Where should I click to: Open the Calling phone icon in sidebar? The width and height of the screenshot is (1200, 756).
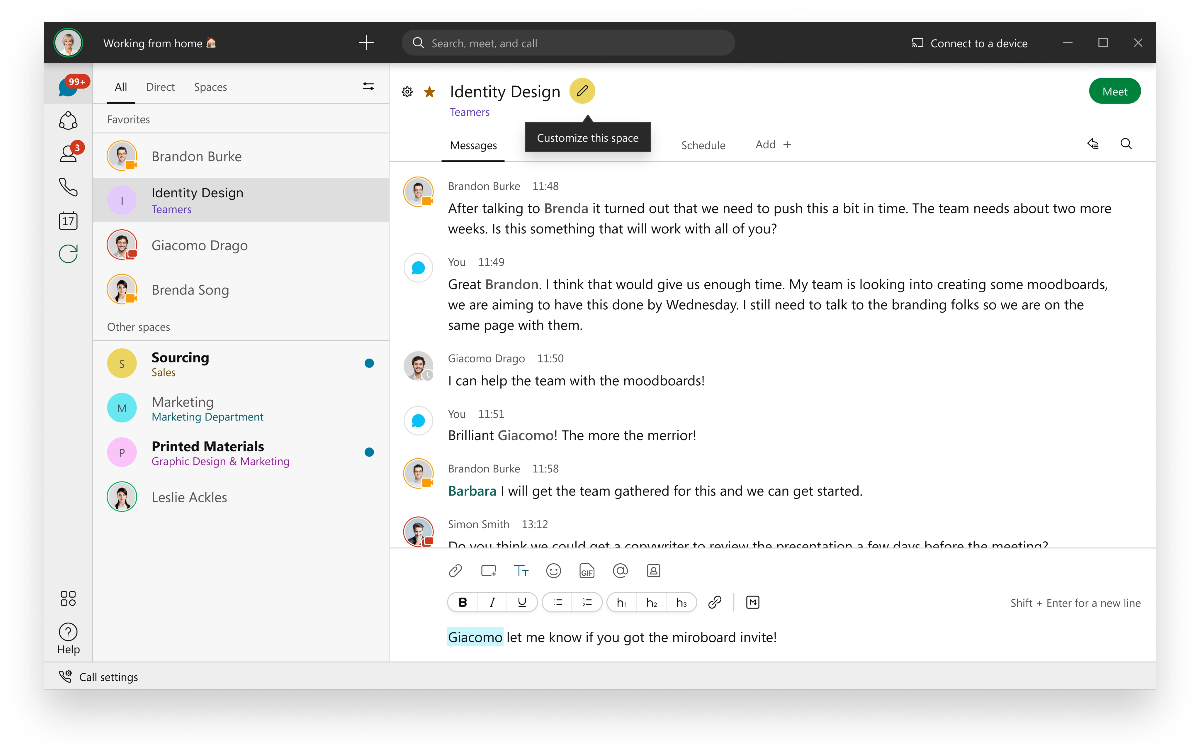(68, 187)
